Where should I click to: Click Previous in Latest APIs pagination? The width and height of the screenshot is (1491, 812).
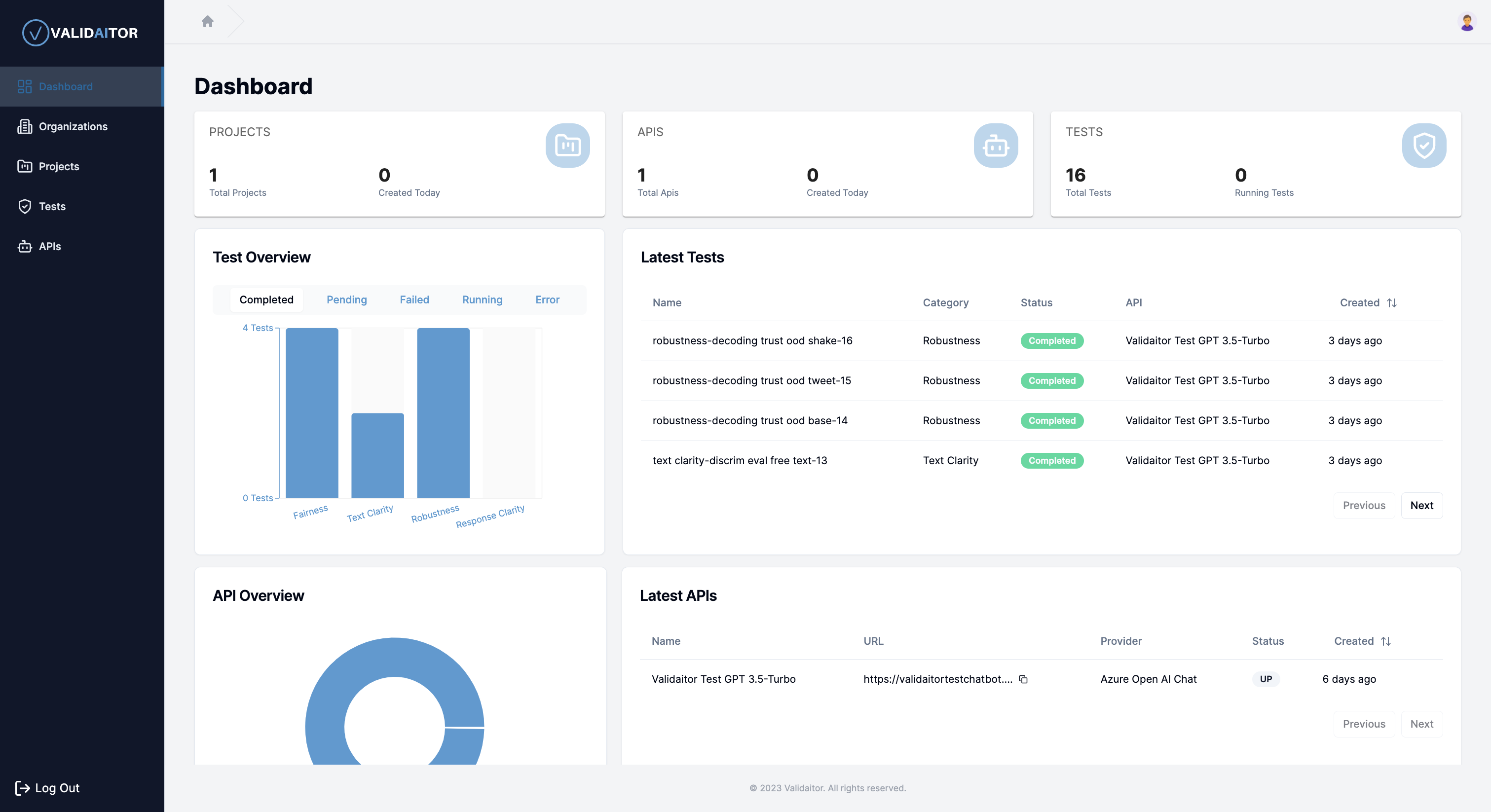[1364, 725]
